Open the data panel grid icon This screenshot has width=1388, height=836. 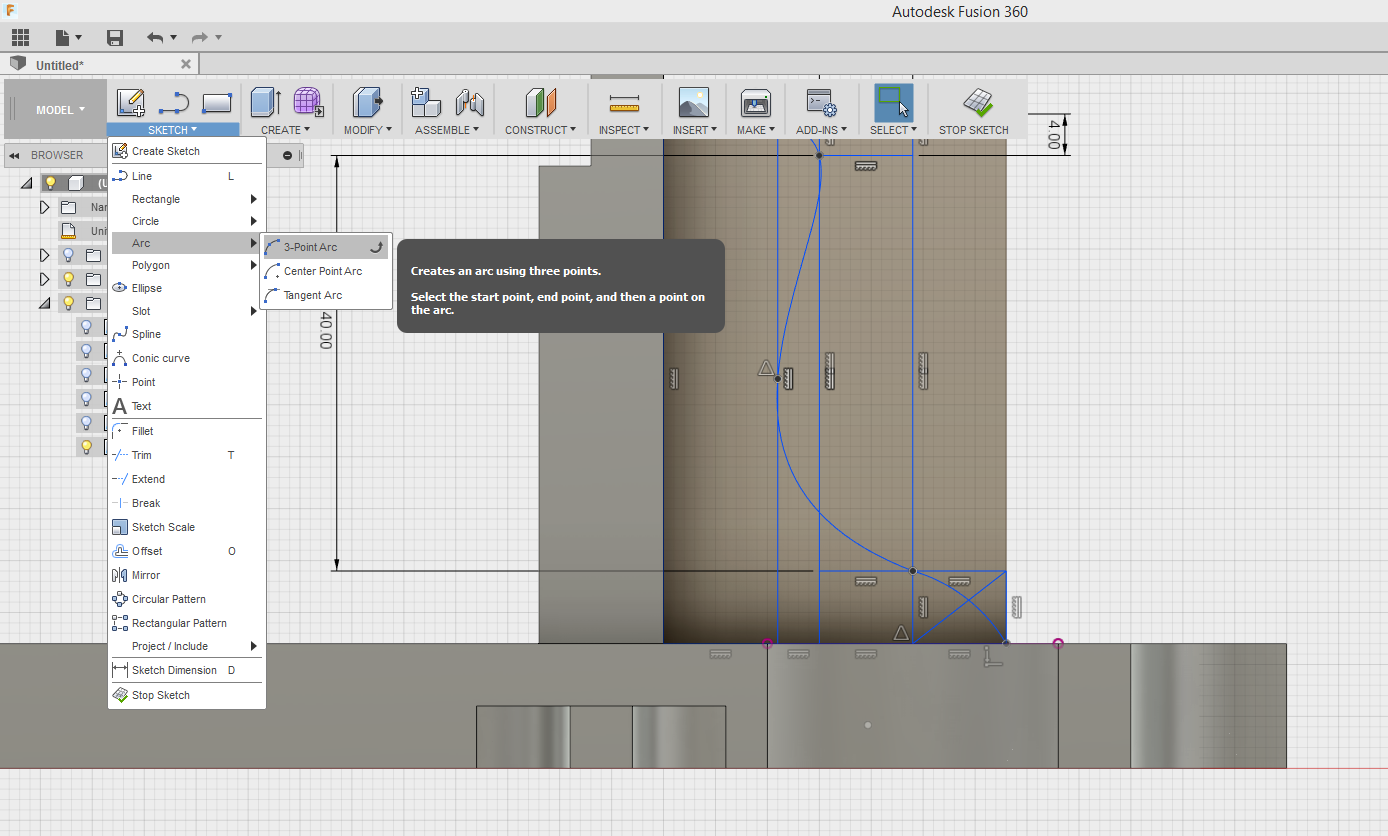[20, 38]
